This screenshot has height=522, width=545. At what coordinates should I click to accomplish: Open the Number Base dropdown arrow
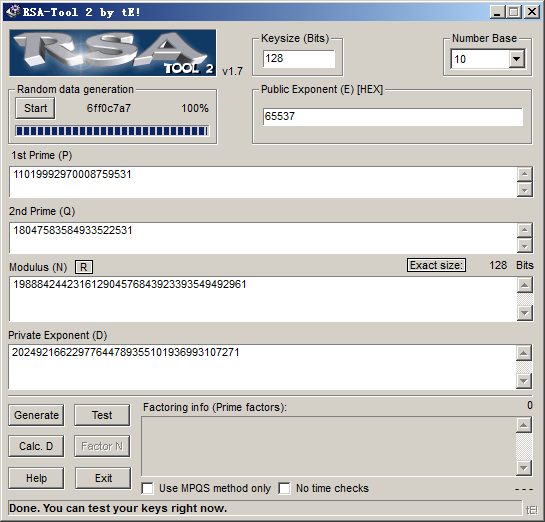point(517,59)
